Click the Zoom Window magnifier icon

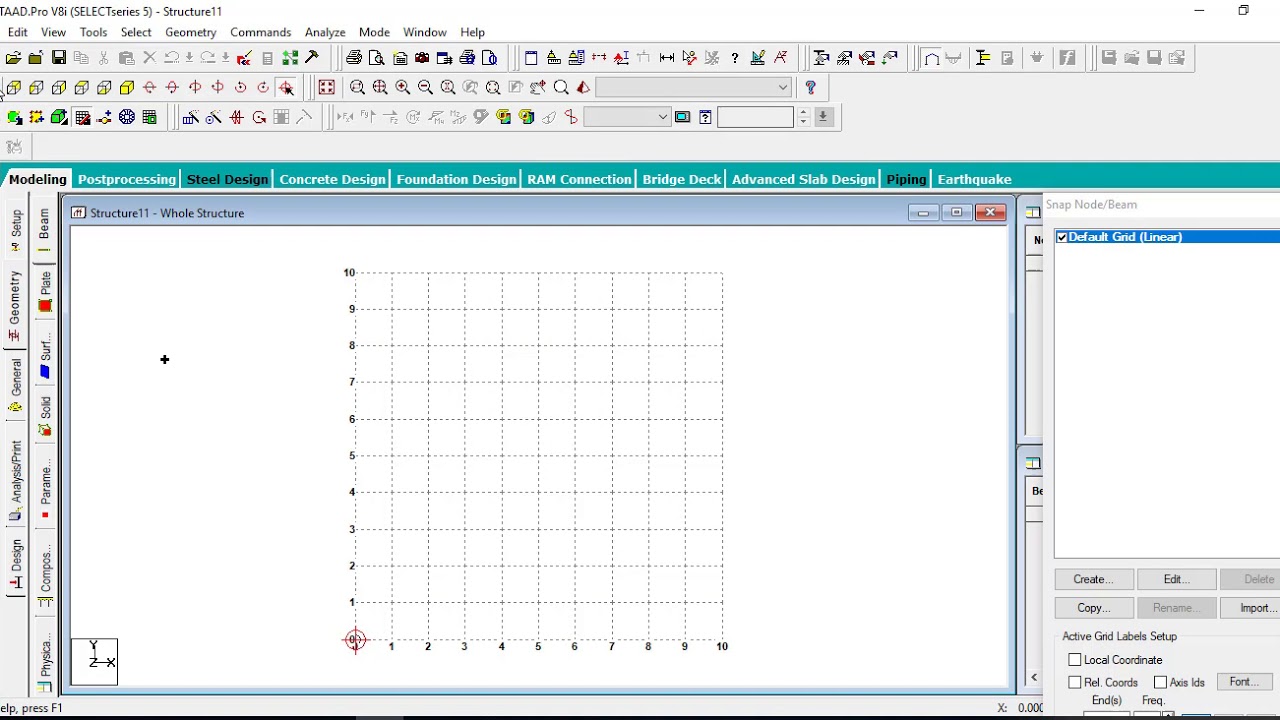pyautogui.click(x=357, y=88)
